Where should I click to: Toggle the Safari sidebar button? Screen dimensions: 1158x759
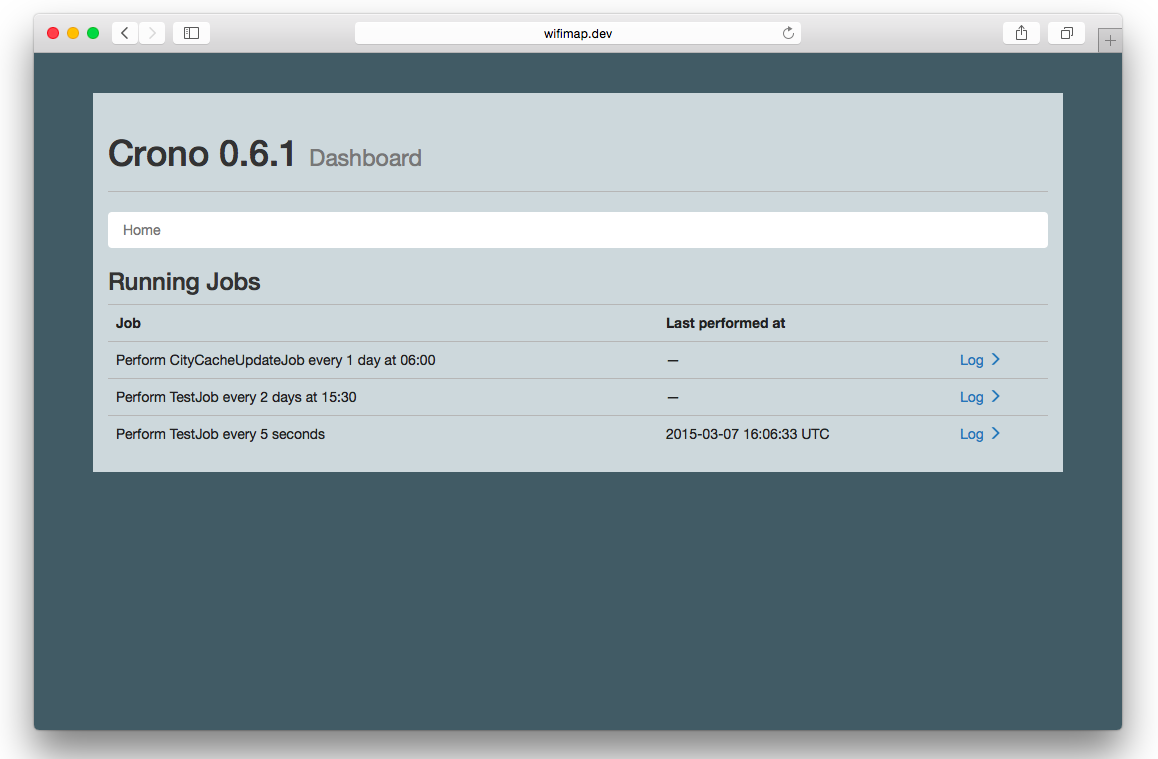(191, 33)
